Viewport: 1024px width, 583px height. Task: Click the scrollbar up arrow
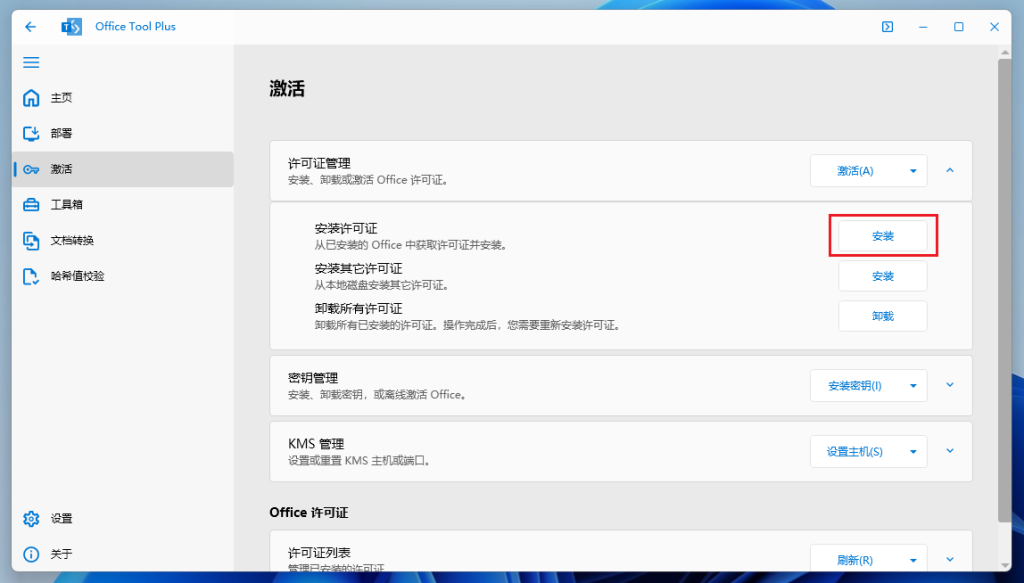(x=1004, y=52)
